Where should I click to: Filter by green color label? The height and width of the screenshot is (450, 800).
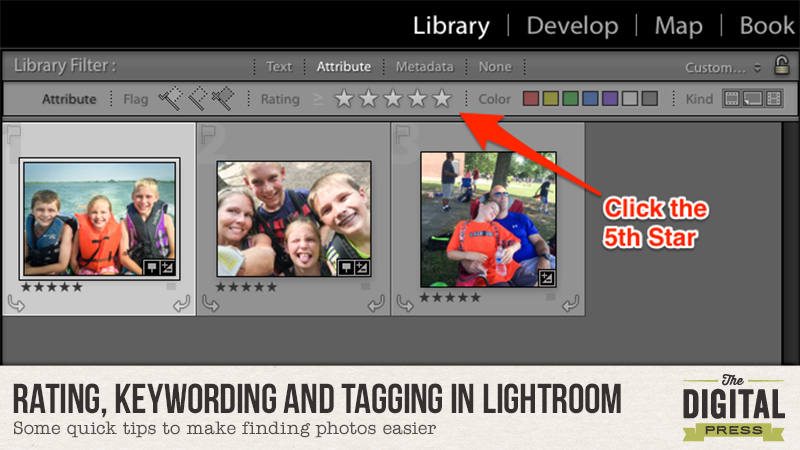point(570,98)
